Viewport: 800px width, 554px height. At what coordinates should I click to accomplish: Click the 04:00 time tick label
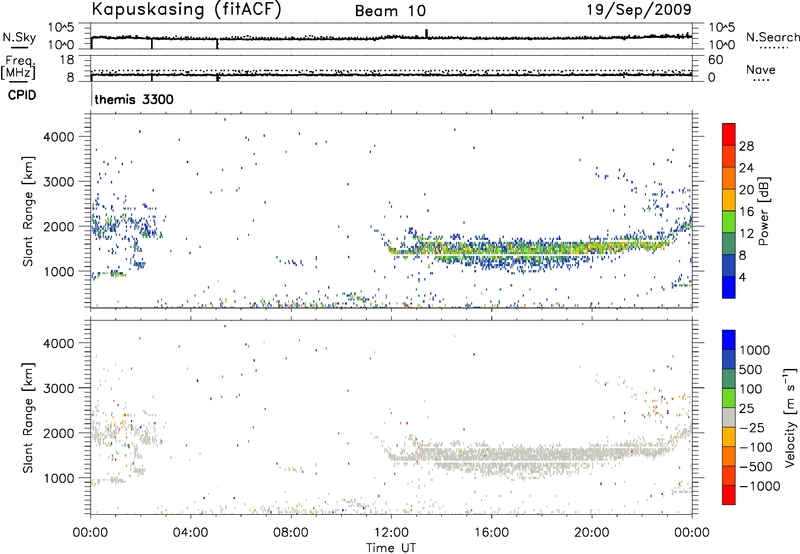click(191, 533)
